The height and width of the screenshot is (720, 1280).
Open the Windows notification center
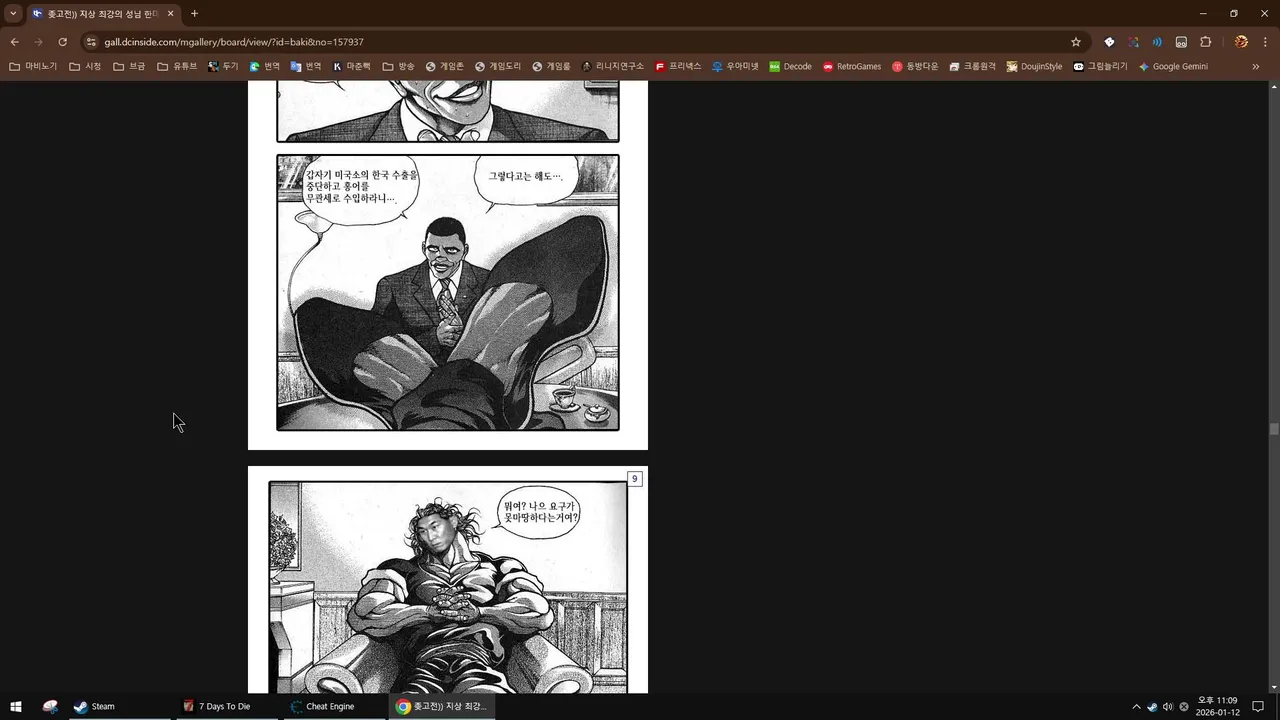[x=1259, y=707]
